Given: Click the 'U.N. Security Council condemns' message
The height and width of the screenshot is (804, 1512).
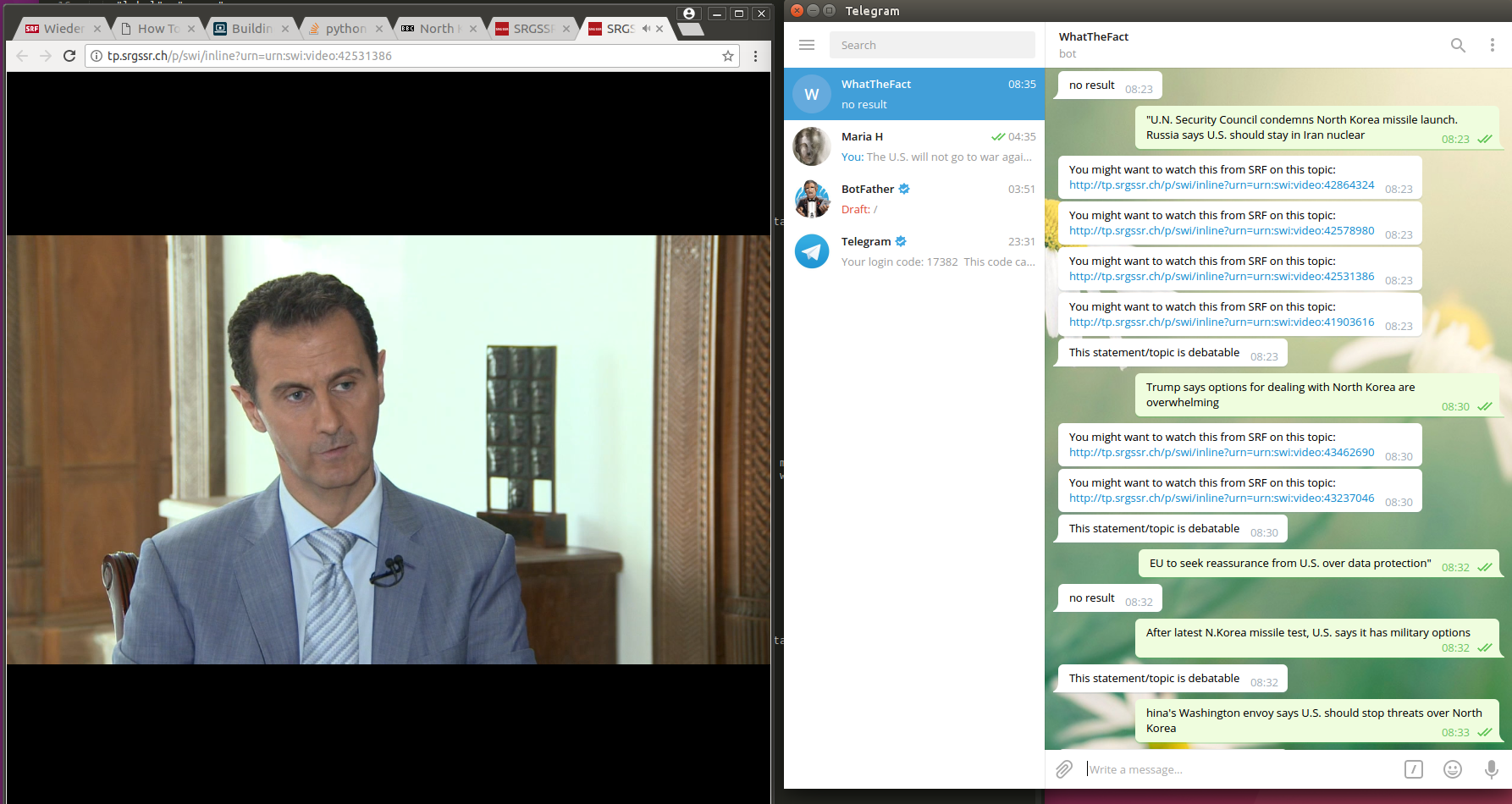Looking at the screenshot, I should 1317,128.
